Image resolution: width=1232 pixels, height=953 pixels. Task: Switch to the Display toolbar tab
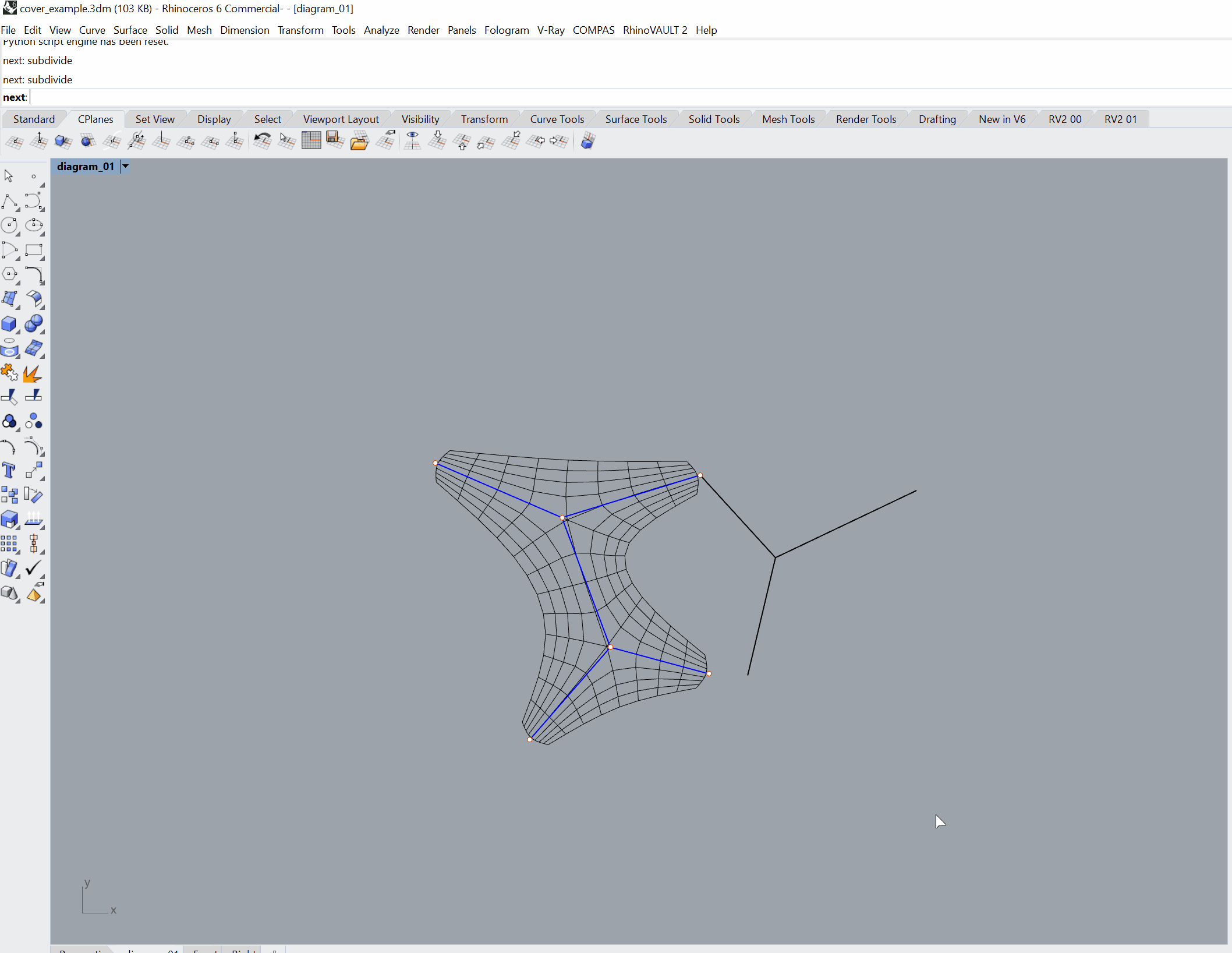pos(214,119)
